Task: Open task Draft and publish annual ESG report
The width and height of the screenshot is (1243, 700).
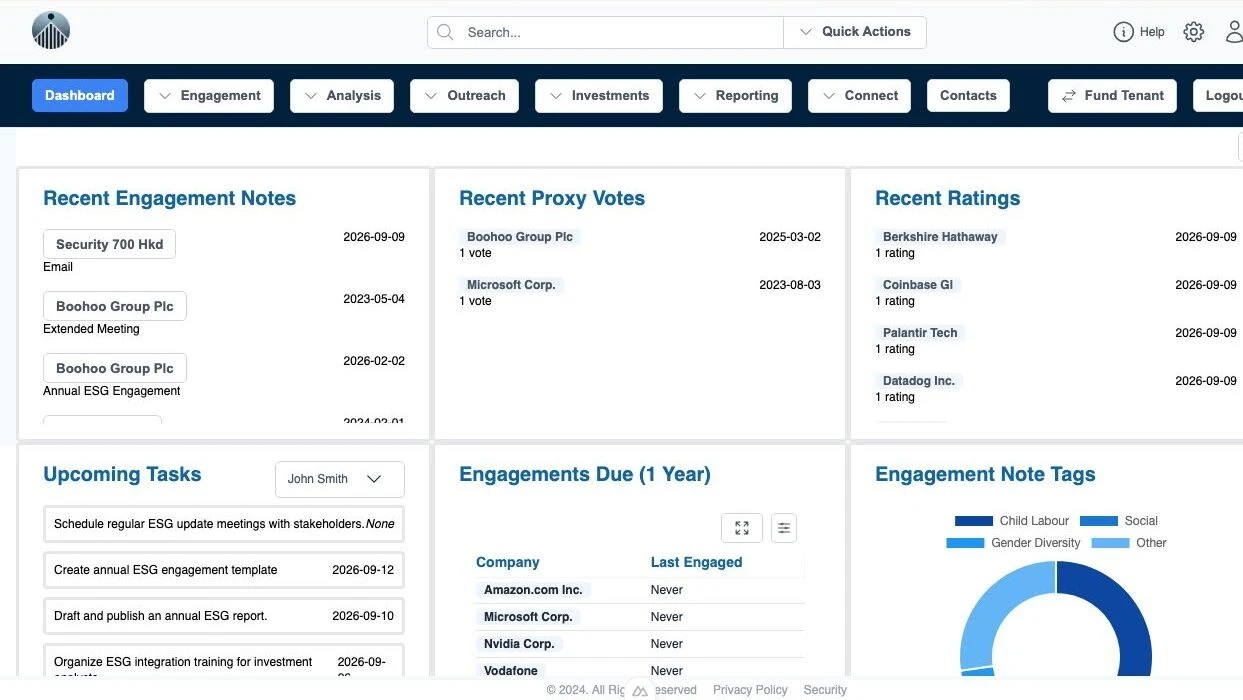Action: click(x=224, y=616)
